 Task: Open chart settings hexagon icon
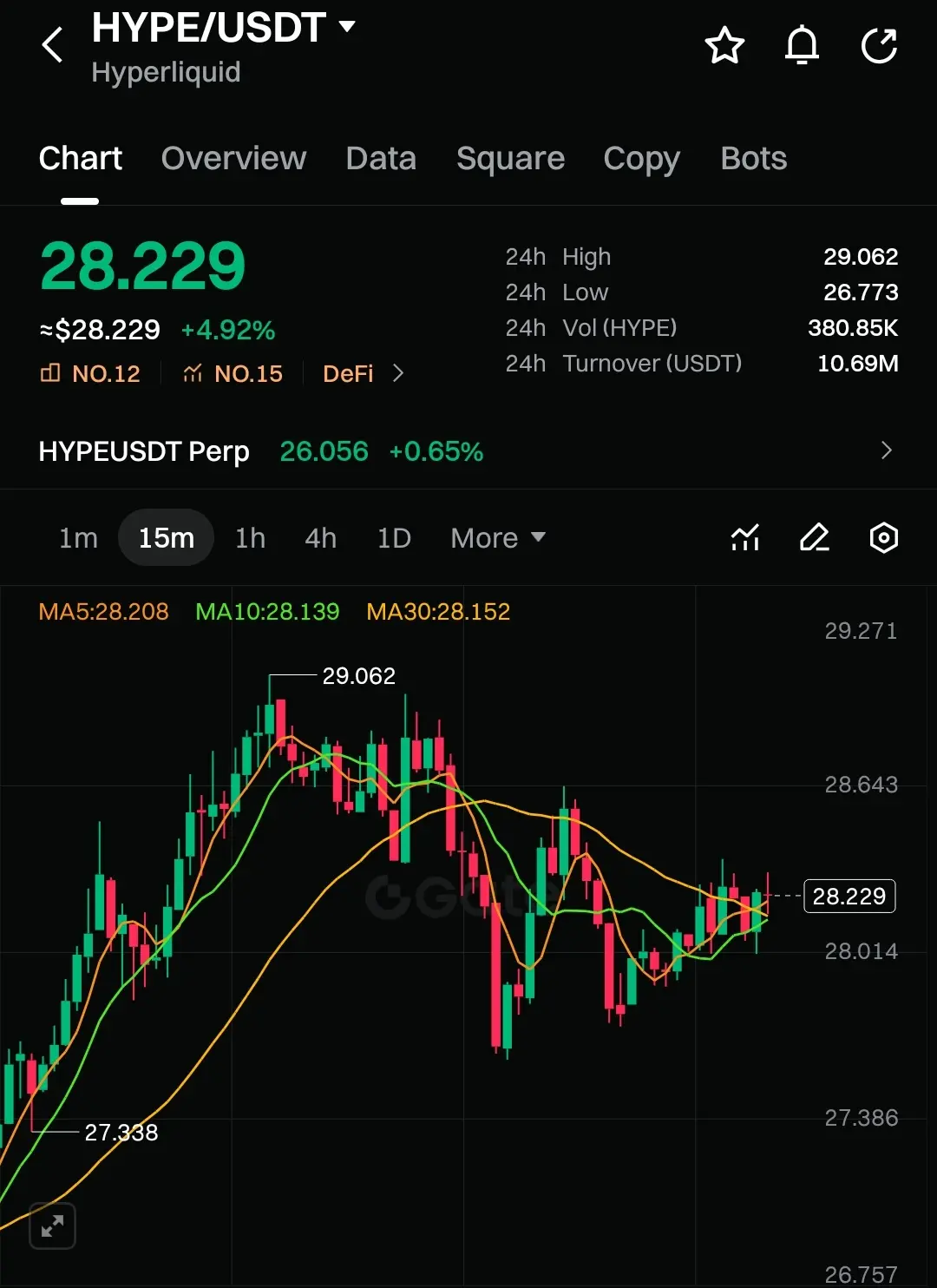point(883,538)
